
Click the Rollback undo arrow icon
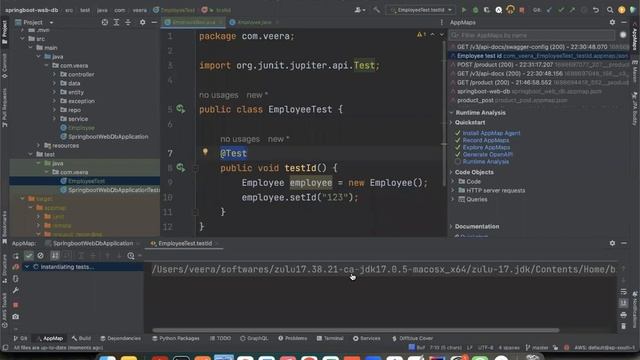point(596,10)
